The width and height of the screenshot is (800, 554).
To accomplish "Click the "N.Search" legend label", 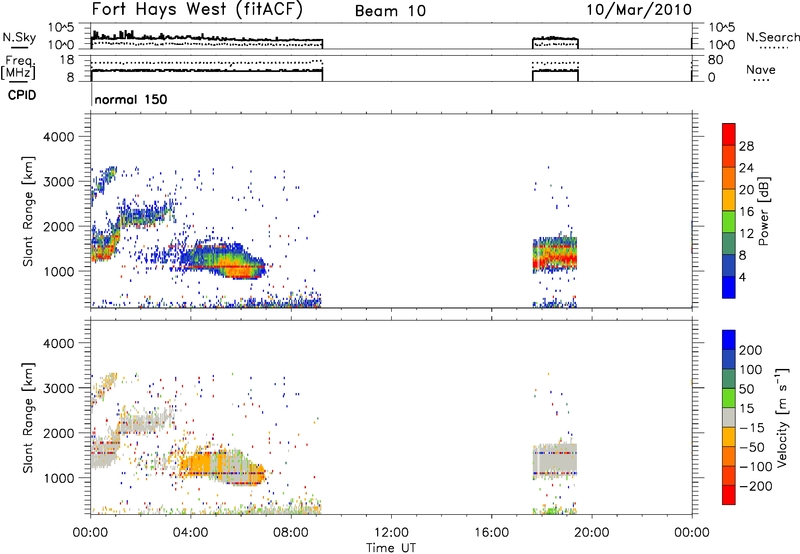I will point(772,37).
